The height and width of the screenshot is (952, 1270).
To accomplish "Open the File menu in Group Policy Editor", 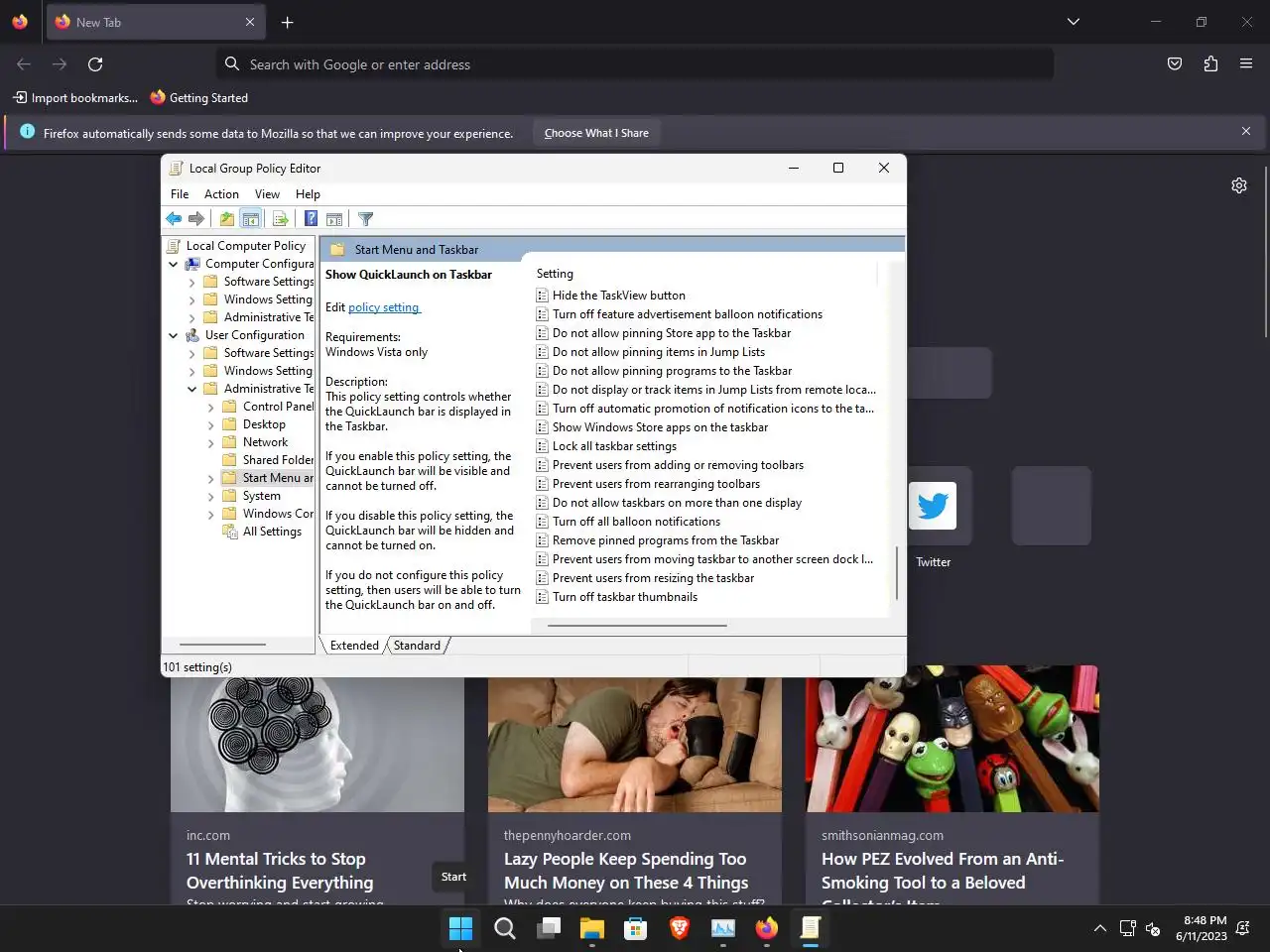I will (180, 194).
